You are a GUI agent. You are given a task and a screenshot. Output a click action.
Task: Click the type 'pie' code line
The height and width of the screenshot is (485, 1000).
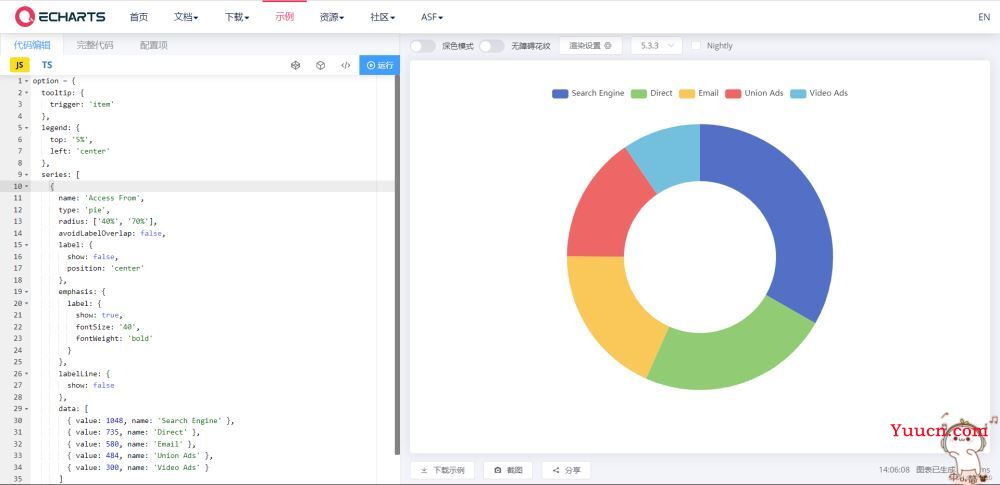84,209
